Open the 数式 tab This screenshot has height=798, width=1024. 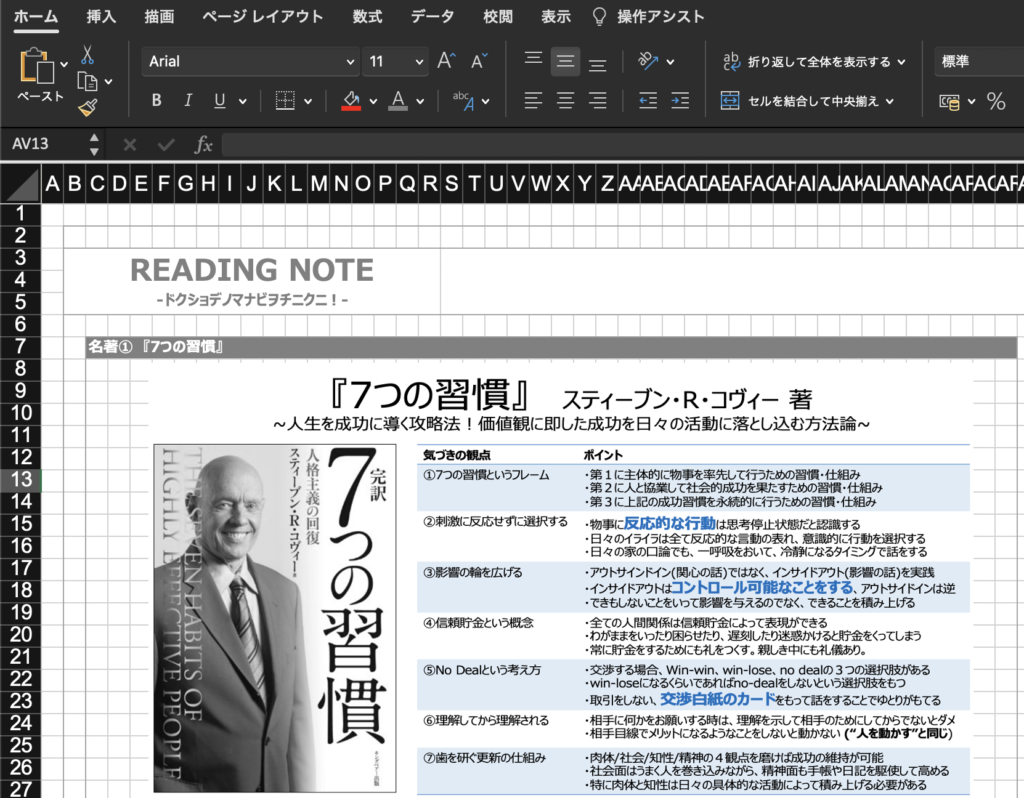coord(367,16)
